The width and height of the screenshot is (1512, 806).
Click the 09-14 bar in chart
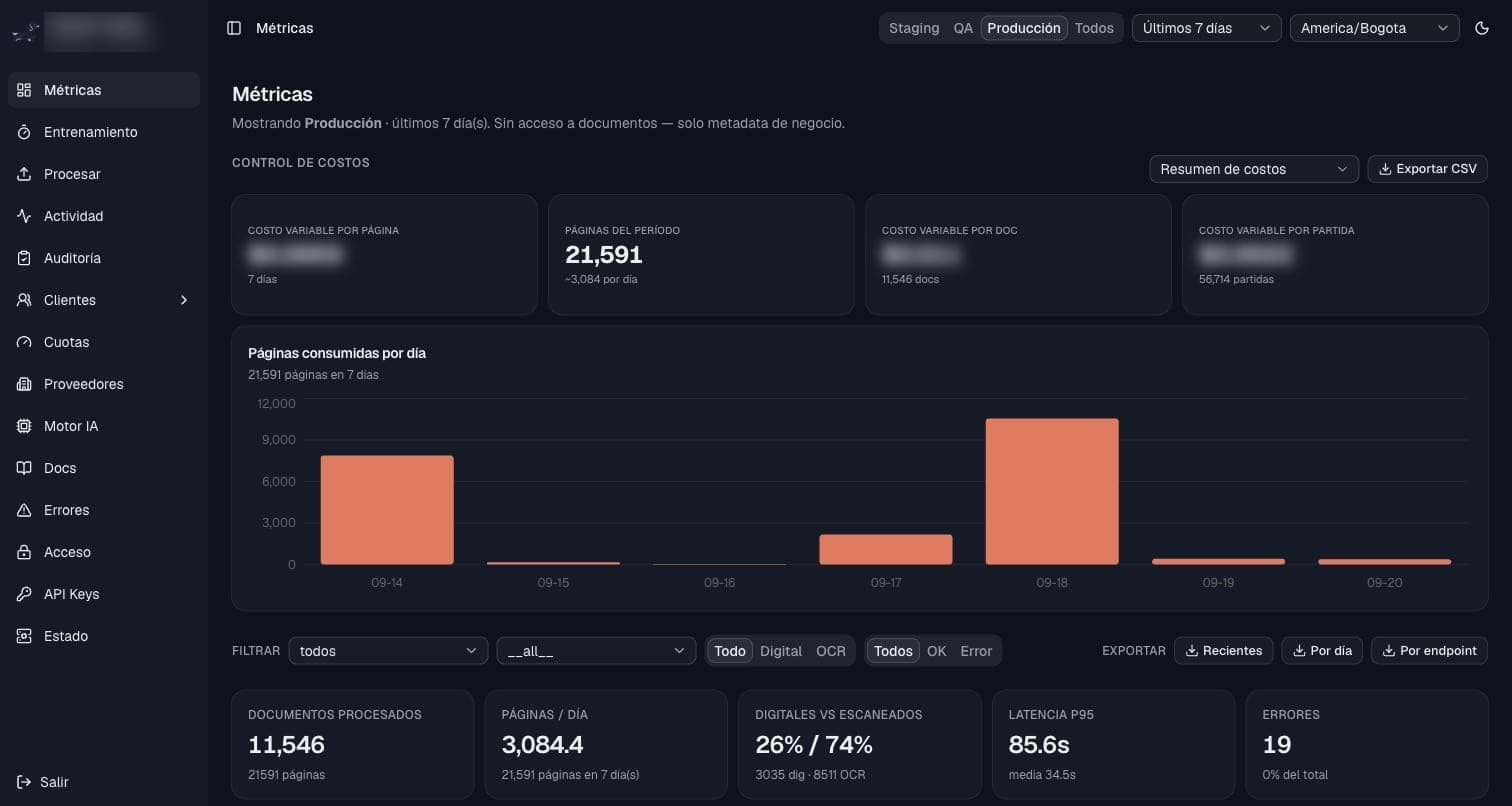point(387,510)
